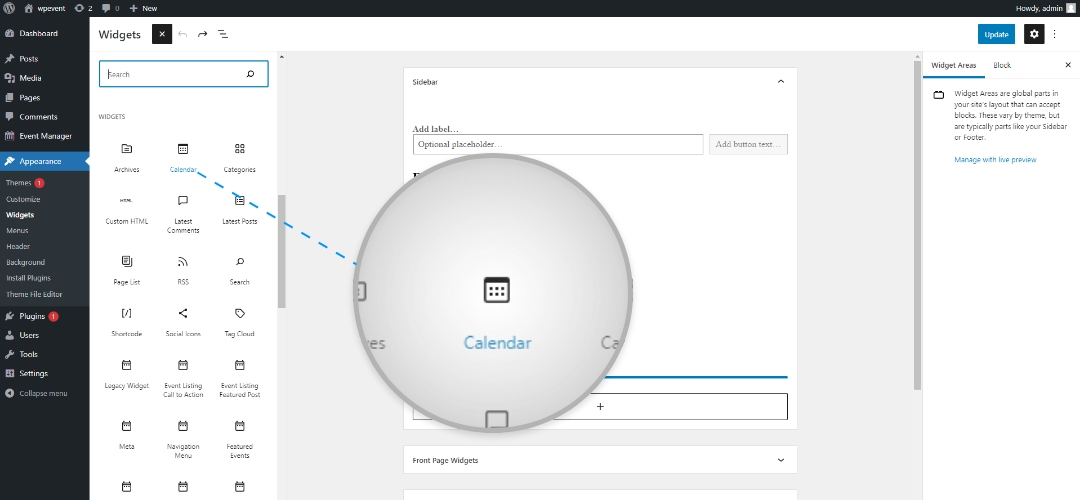This screenshot has width=1080, height=500.
Task: Collapse the Sidebar widget area
Action: pos(781,82)
